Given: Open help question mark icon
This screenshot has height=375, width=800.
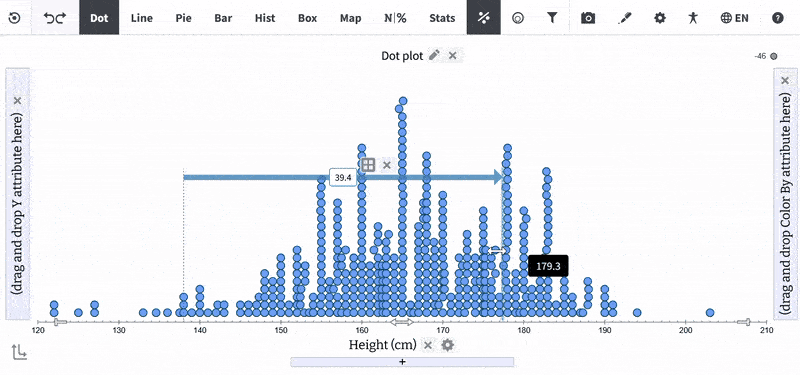Looking at the screenshot, I should pyautogui.click(x=777, y=18).
